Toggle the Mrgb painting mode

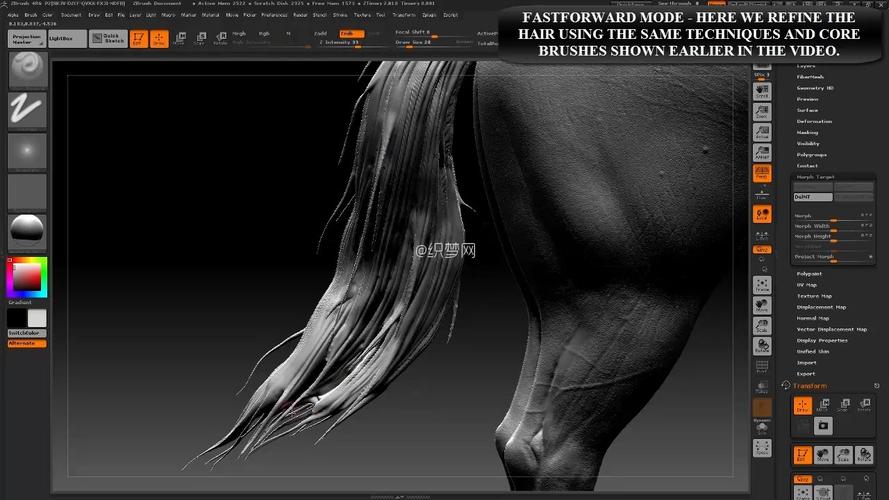pos(239,33)
